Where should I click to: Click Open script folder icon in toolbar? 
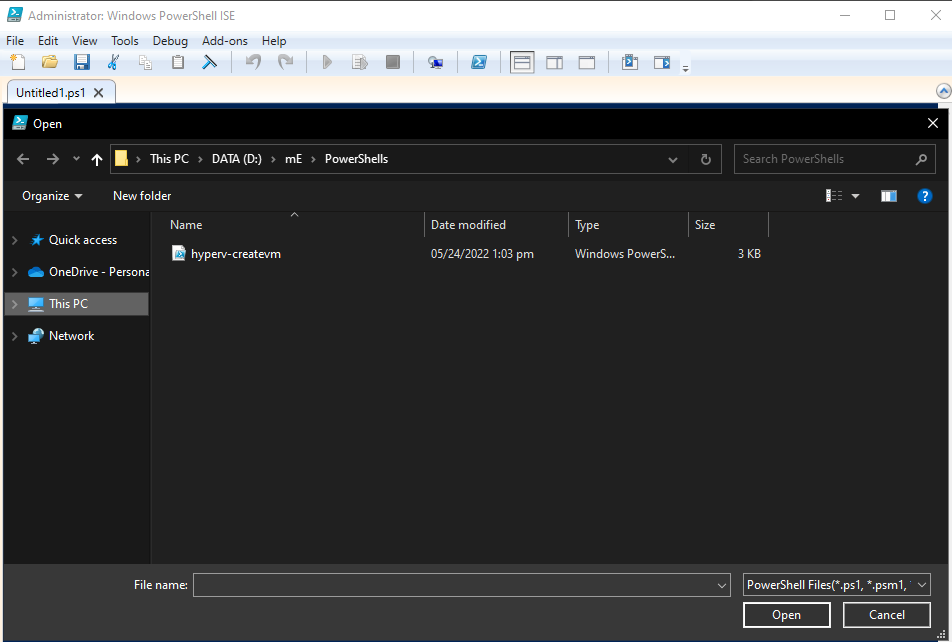(x=50, y=62)
